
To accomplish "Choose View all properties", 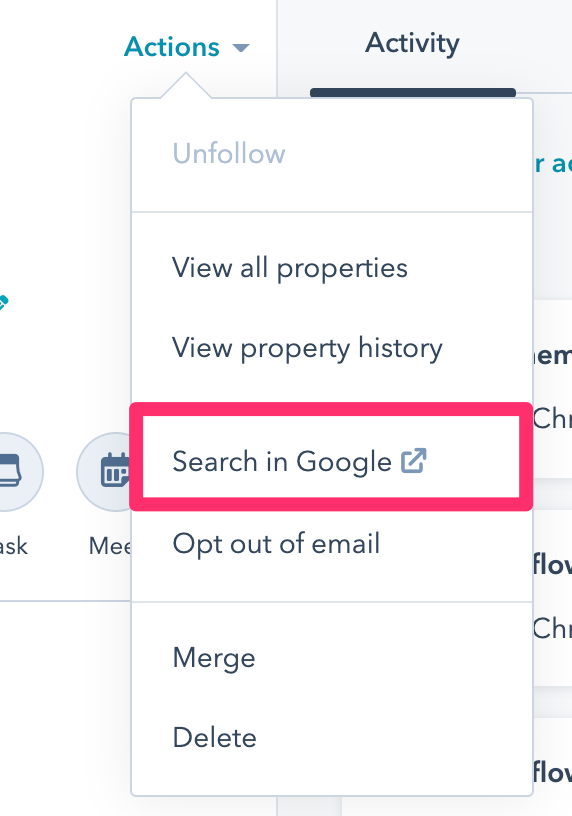I will coord(290,269).
